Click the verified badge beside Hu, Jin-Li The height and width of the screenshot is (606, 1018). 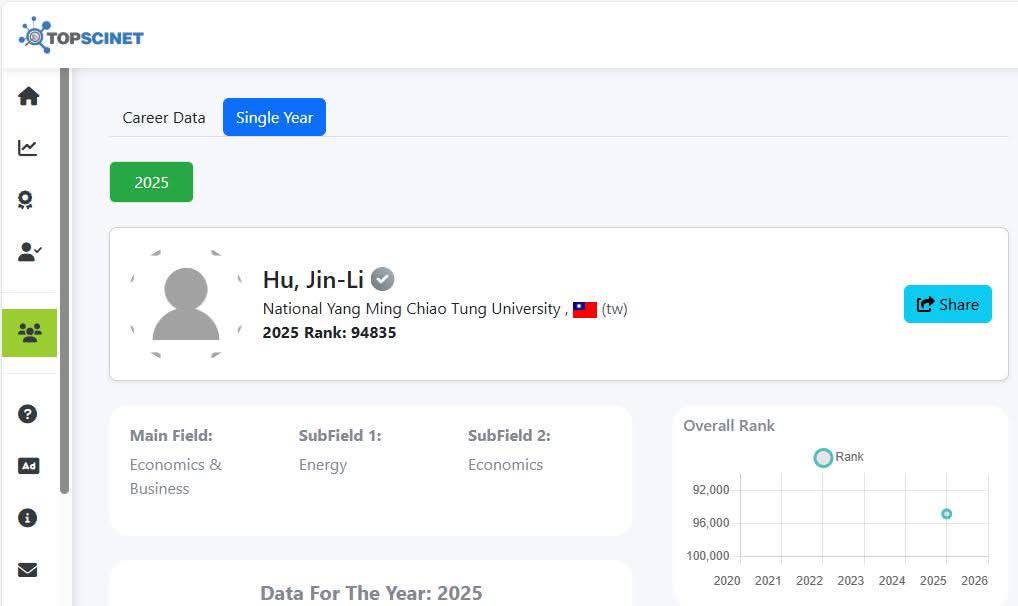pyautogui.click(x=382, y=279)
